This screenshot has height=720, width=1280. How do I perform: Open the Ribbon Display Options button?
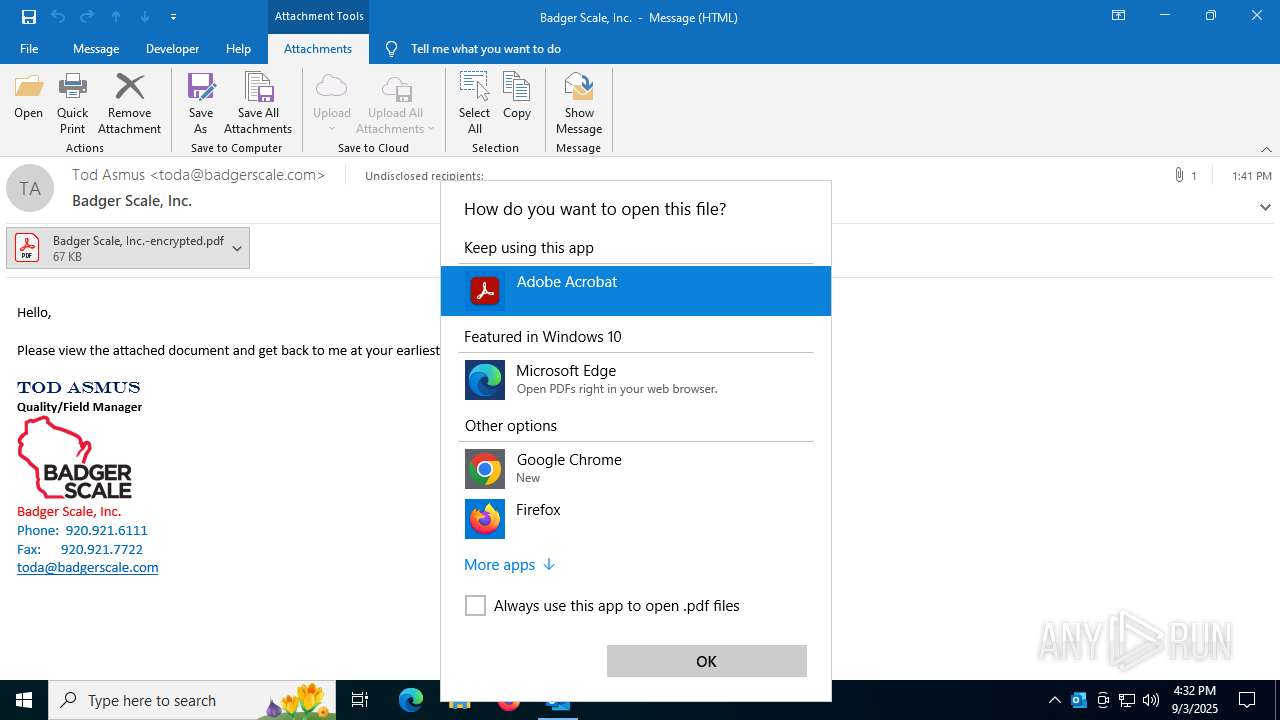(x=1119, y=16)
